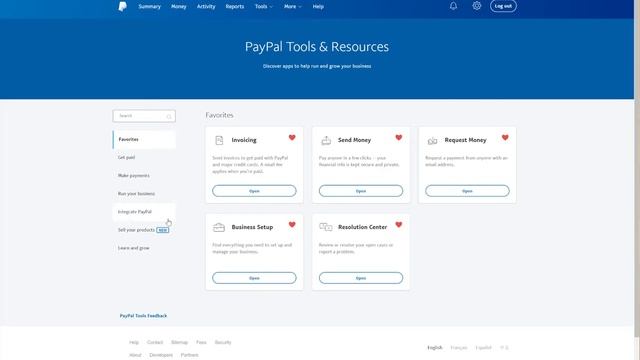Open the Reports menu item

coord(235,7)
